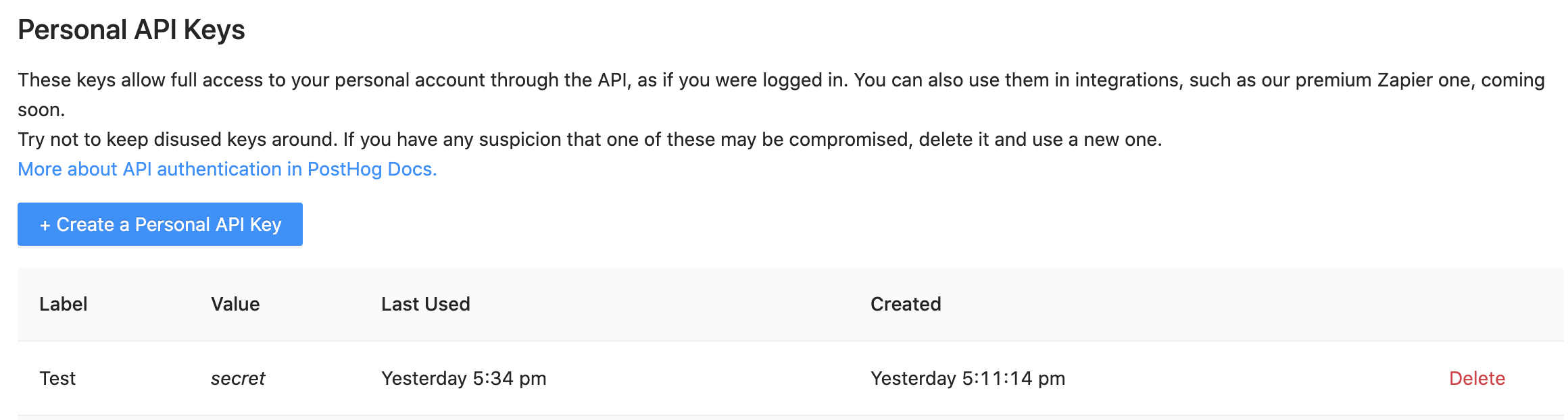Screen dimensions: 1568x420
Task: Click the secret value of the Test key
Action: 238,378
